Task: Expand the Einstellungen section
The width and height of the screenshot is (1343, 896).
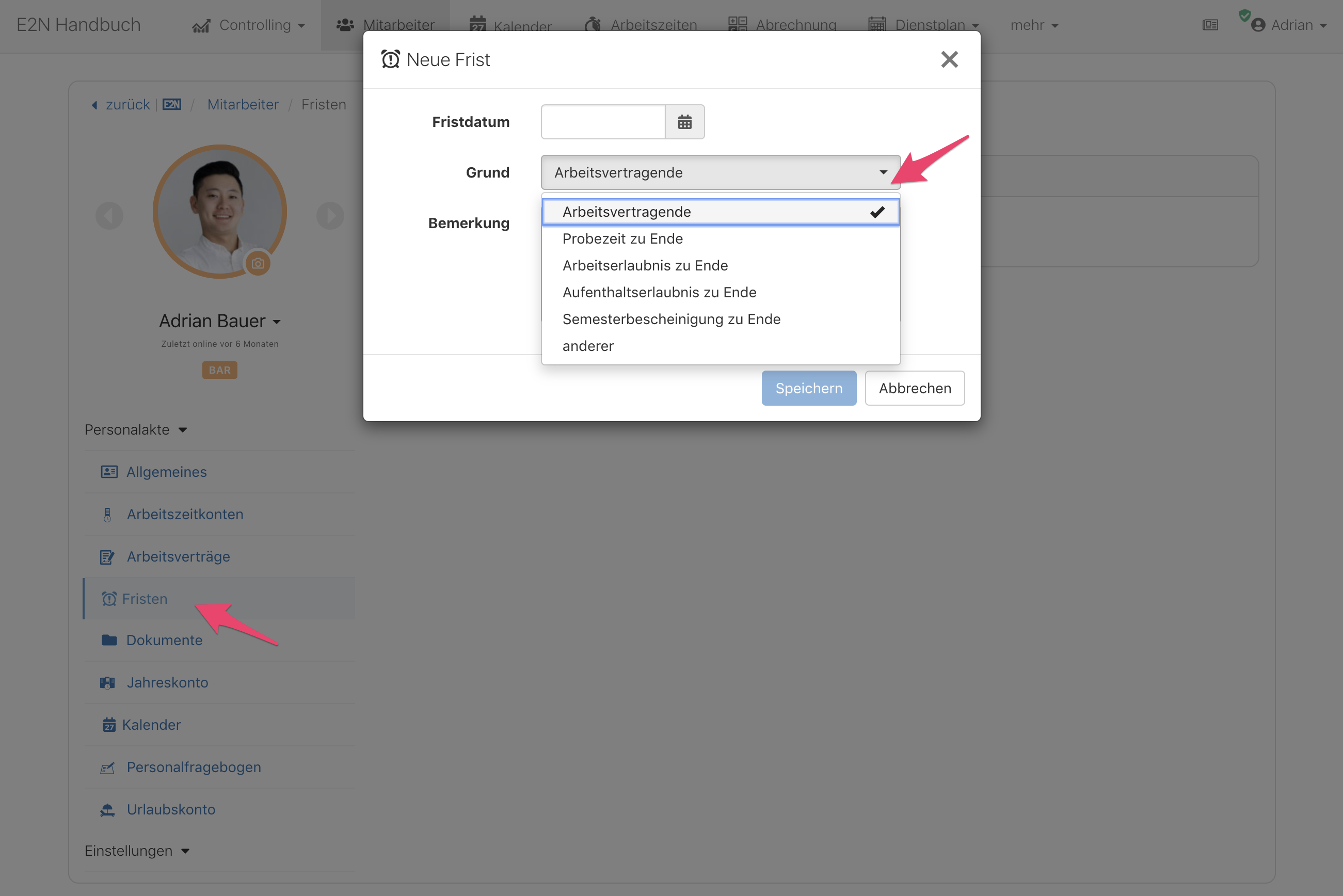Action: tap(137, 851)
